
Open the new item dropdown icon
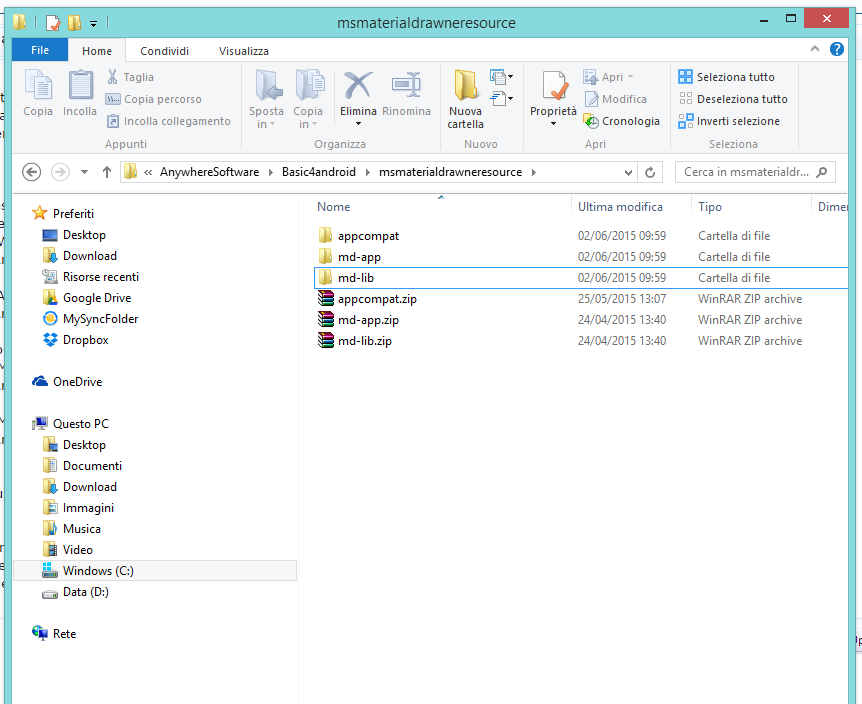(501, 77)
